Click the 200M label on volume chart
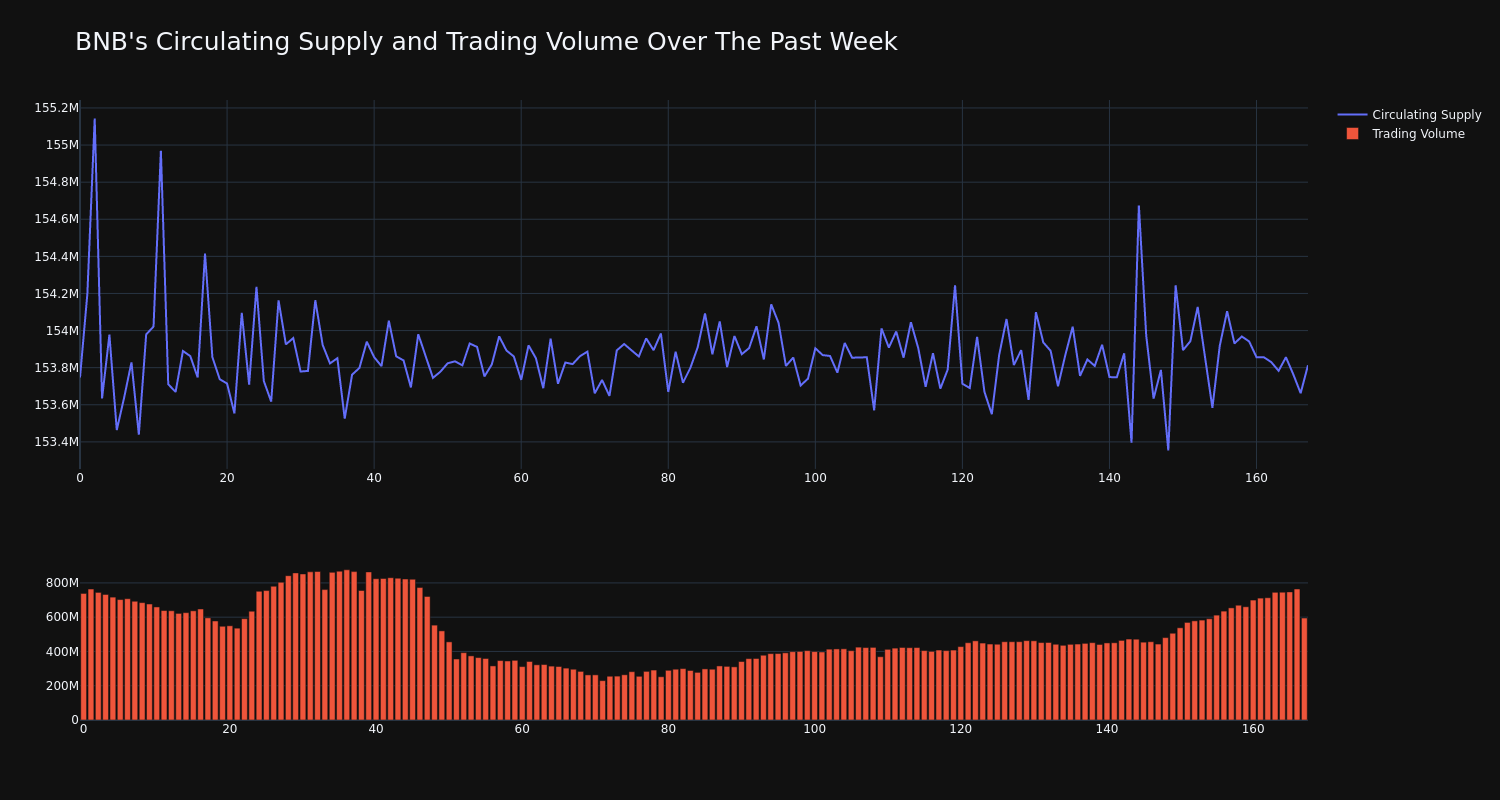The width and height of the screenshot is (1500, 800). (62, 686)
